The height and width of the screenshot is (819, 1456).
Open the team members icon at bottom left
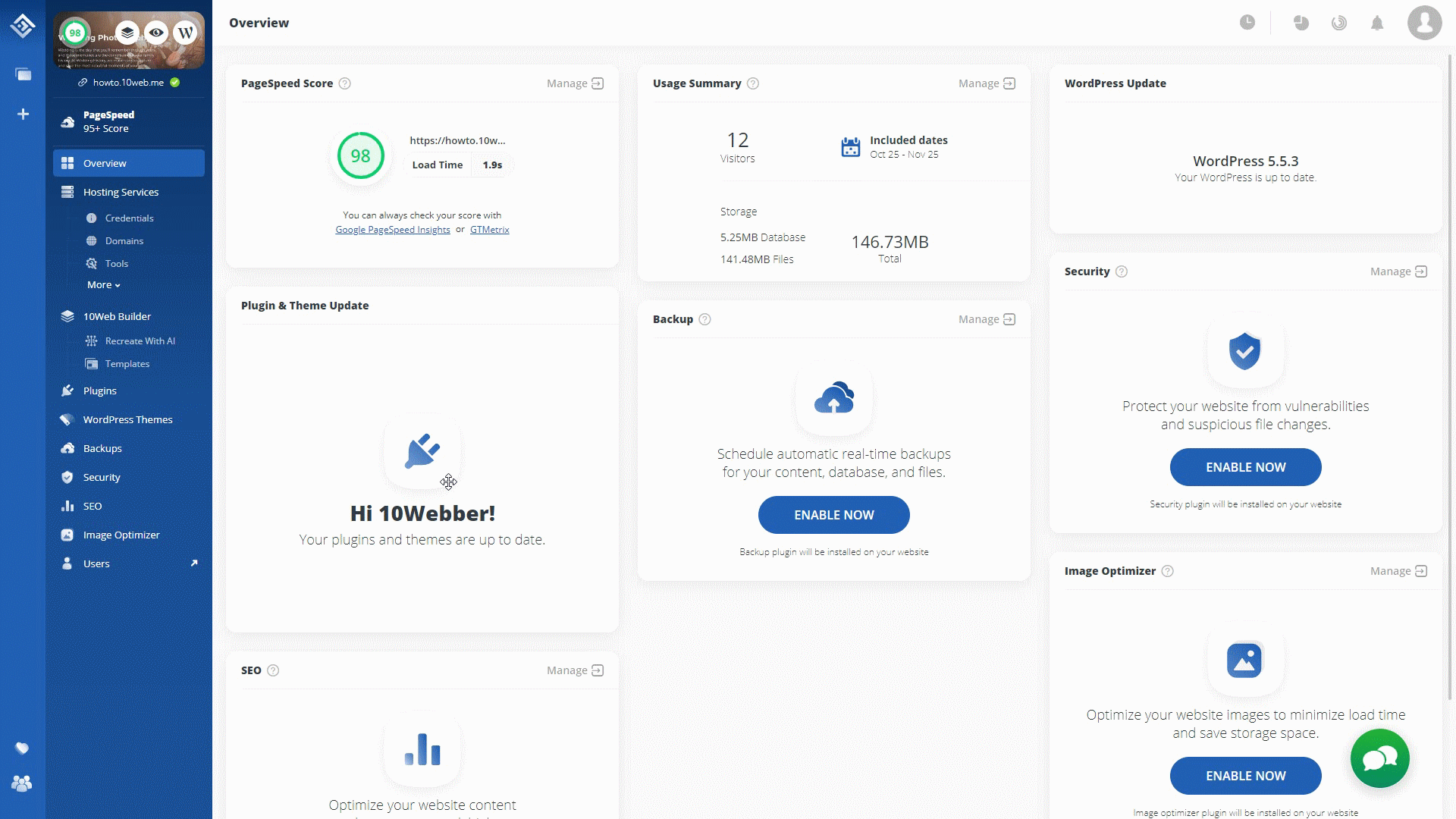pos(22,783)
